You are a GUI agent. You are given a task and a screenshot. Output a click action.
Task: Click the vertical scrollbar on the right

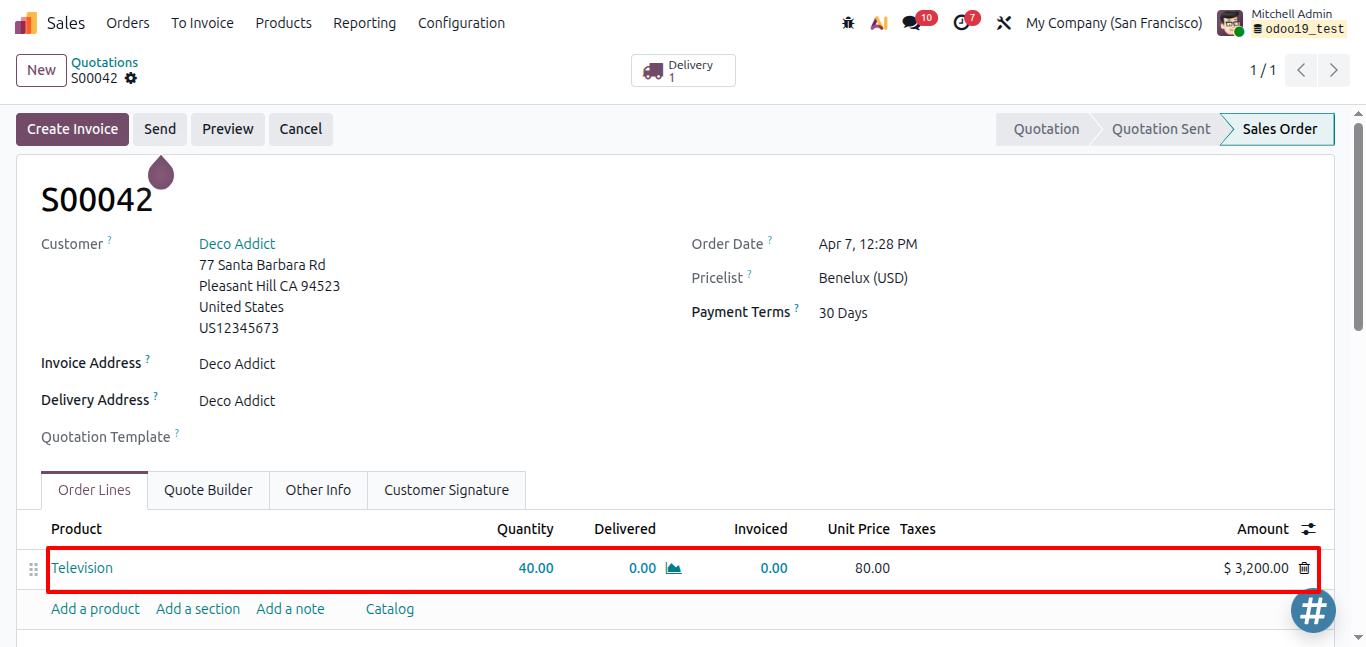pyautogui.click(x=1358, y=227)
